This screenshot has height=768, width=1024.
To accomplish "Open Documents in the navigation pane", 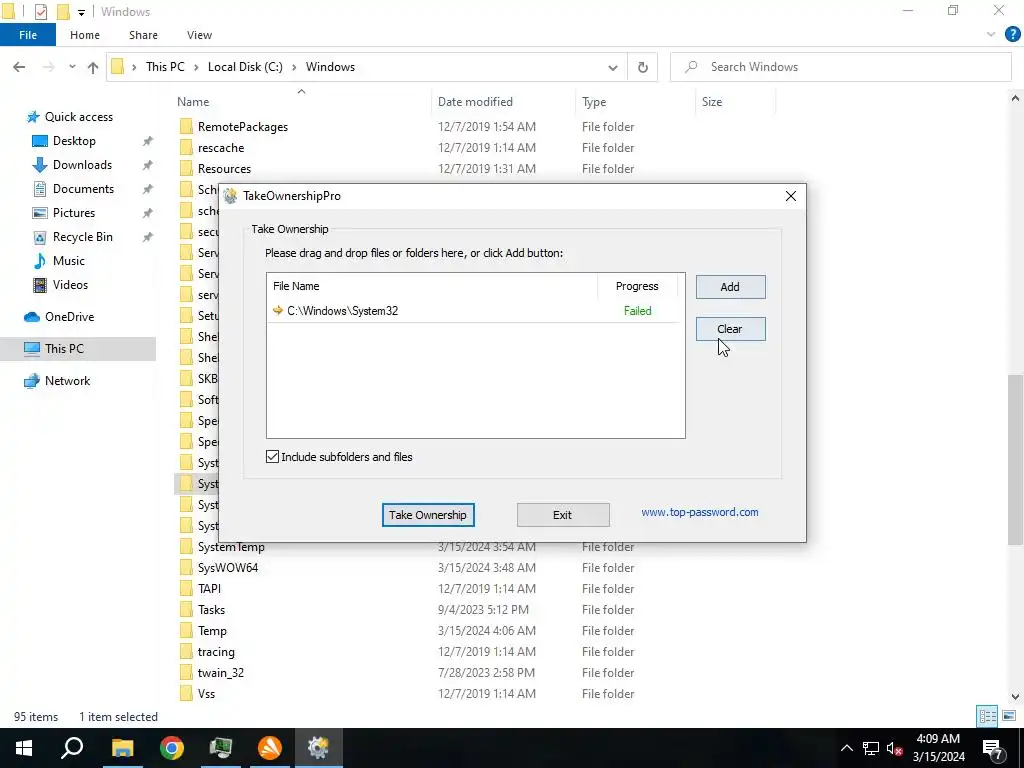I will tap(83, 189).
